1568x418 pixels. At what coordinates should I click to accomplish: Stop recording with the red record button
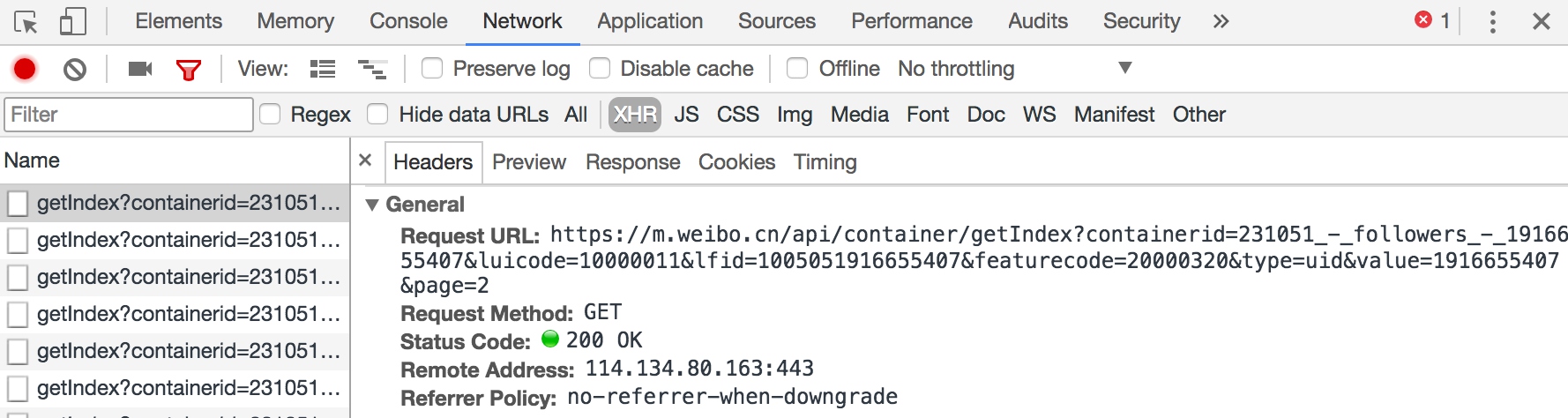point(25,69)
